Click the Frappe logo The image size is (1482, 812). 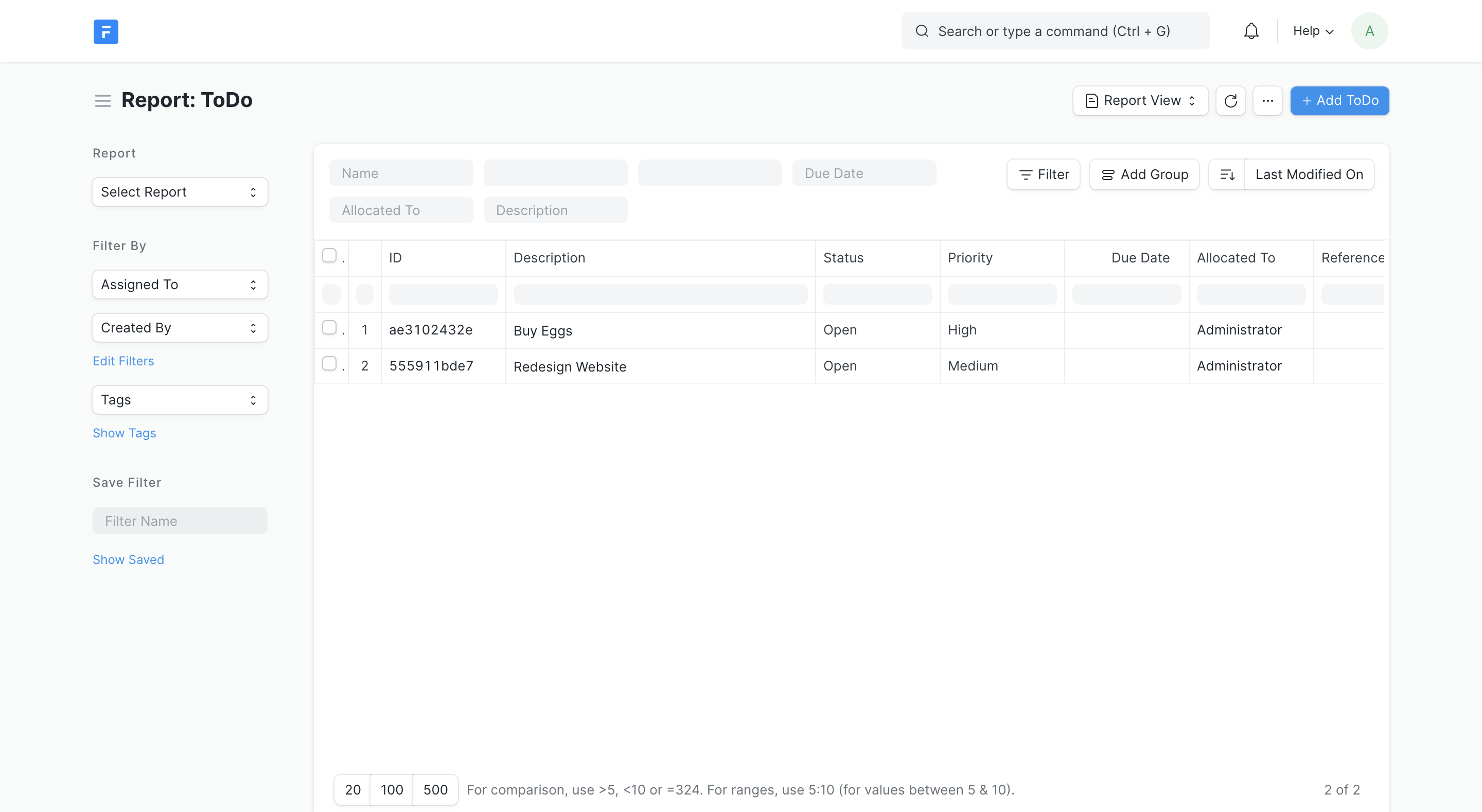pyautogui.click(x=105, y=32)
